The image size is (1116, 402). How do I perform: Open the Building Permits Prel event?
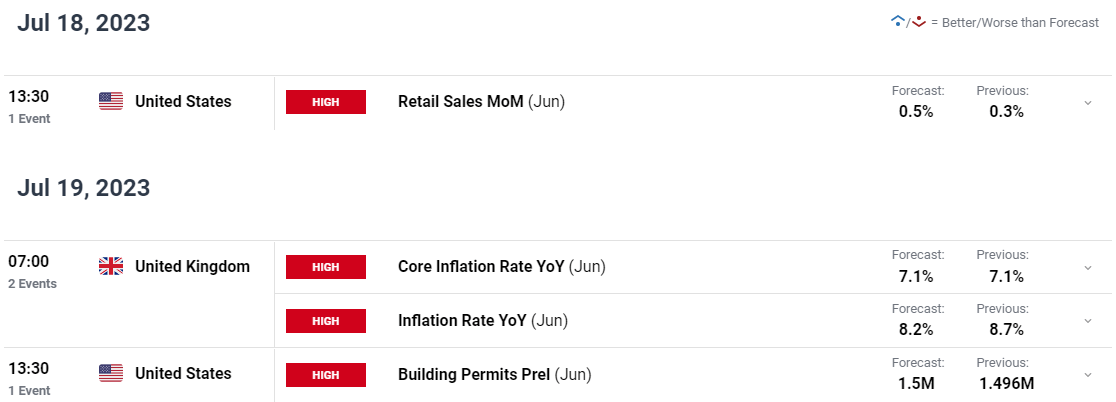[495, 374]
